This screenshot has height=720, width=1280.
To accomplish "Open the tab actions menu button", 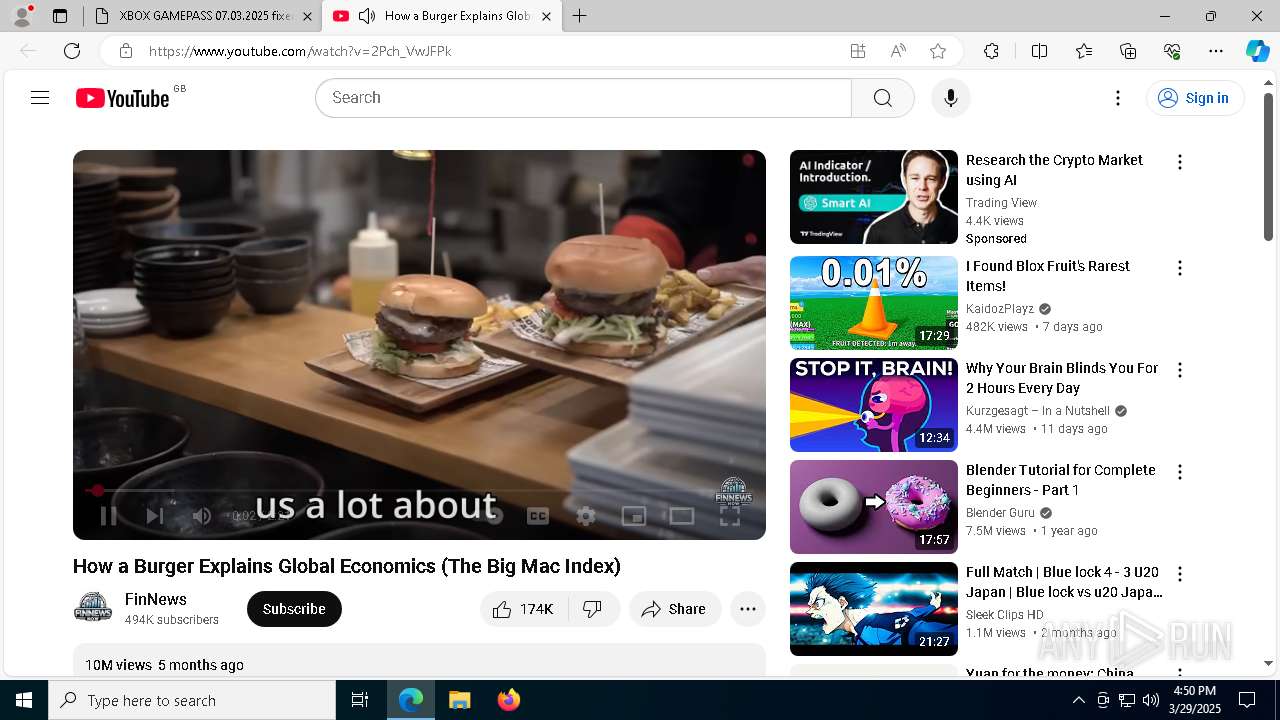I will [60, 16].
